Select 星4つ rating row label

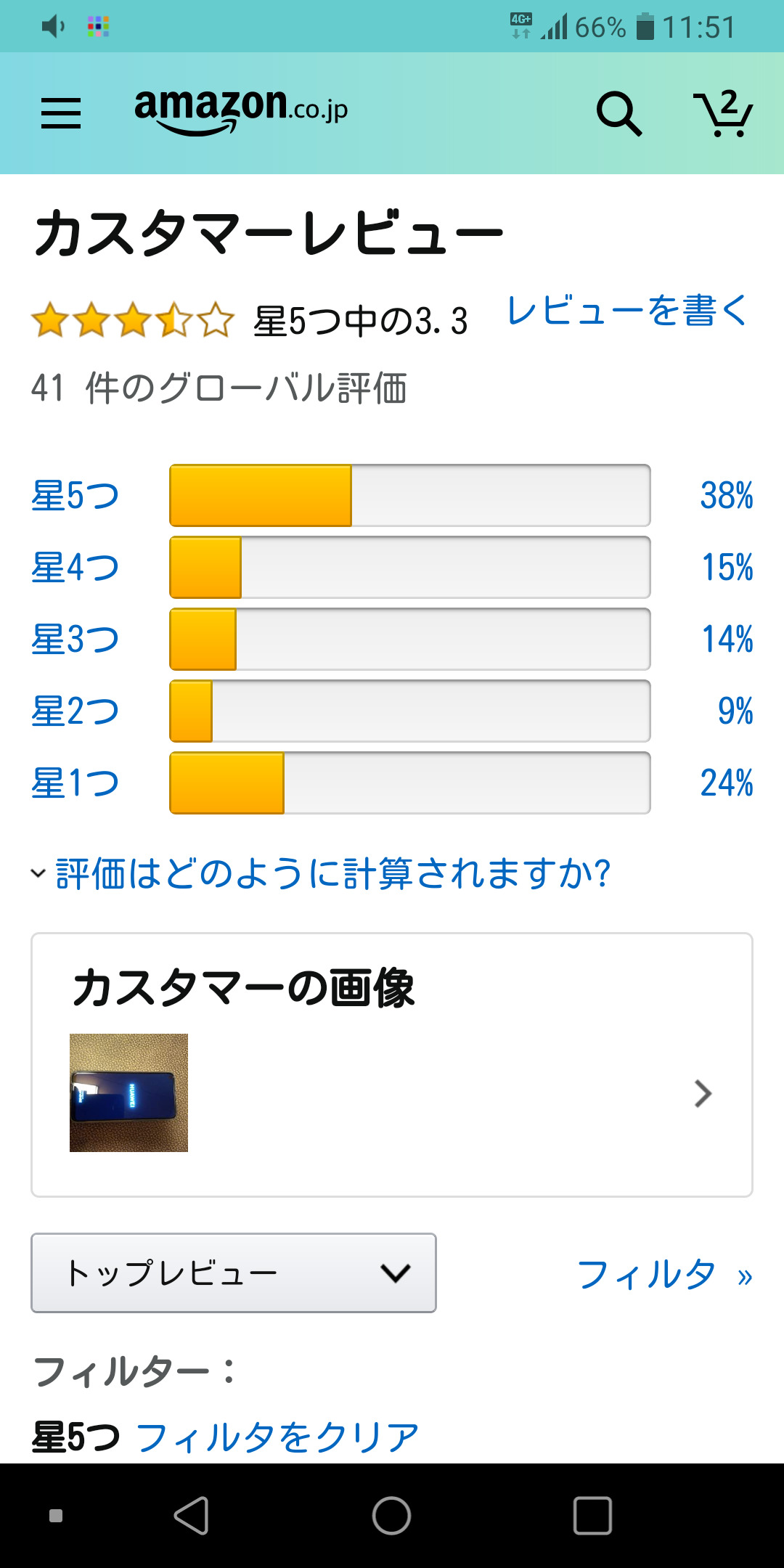[x=75, y=568]
